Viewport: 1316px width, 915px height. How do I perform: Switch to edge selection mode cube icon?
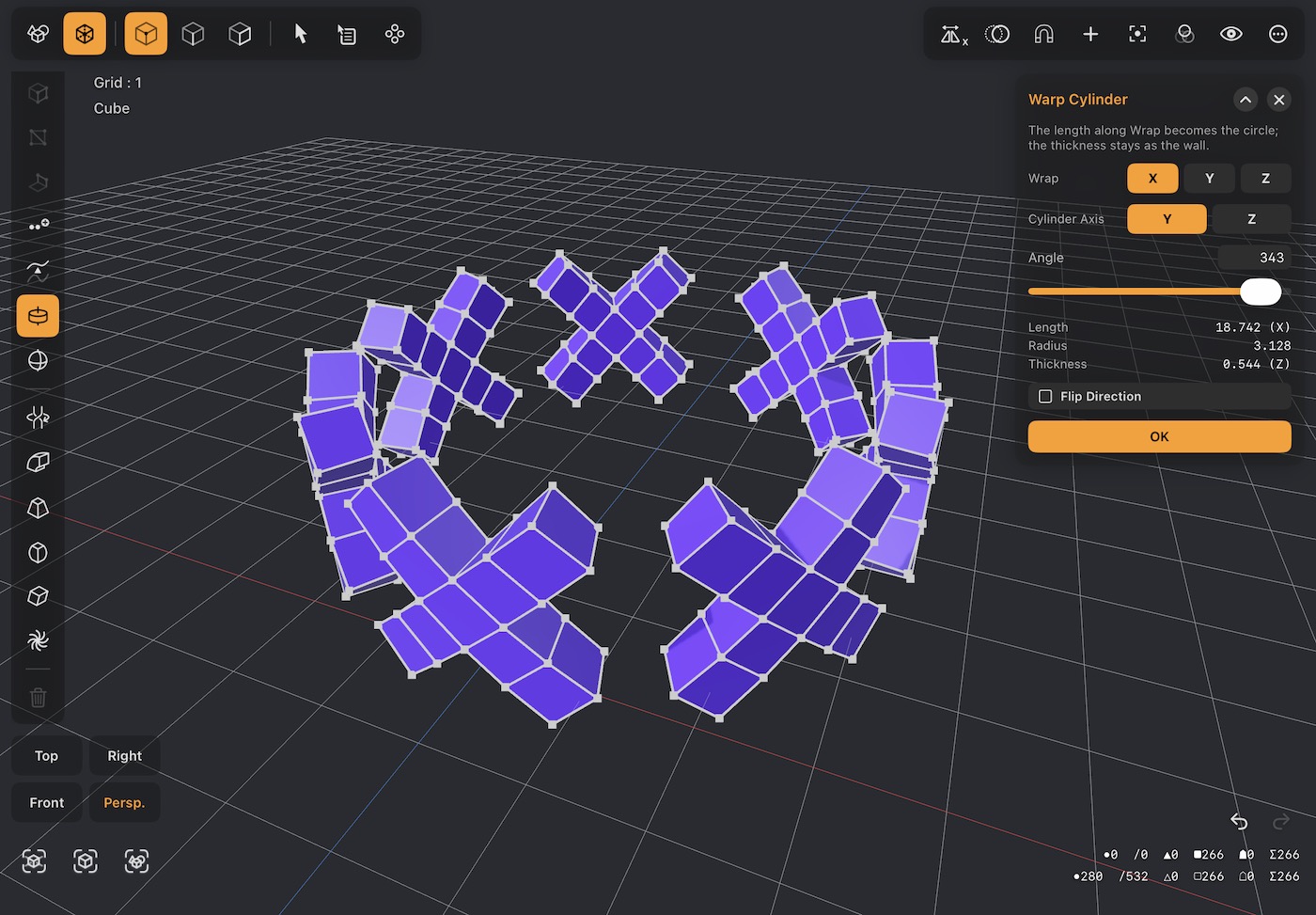coord(193,34)
